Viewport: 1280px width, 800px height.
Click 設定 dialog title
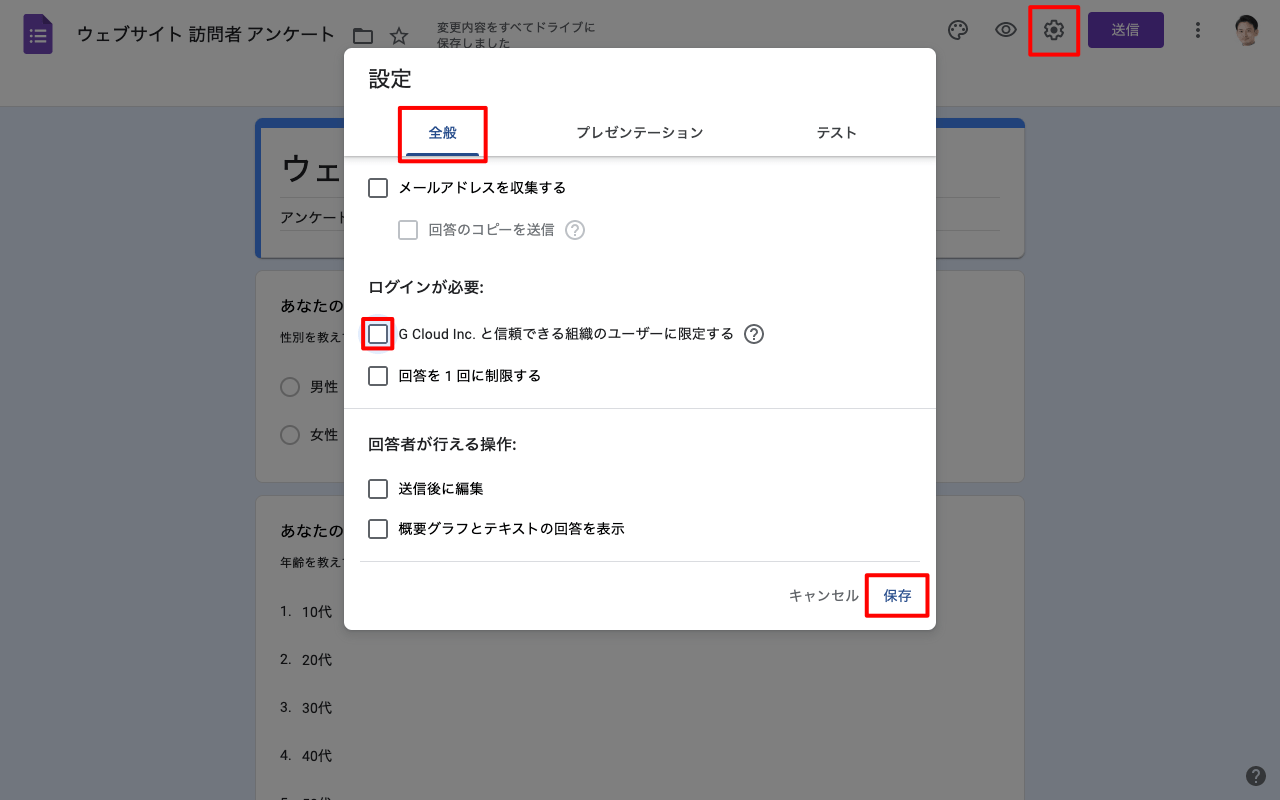390,79
